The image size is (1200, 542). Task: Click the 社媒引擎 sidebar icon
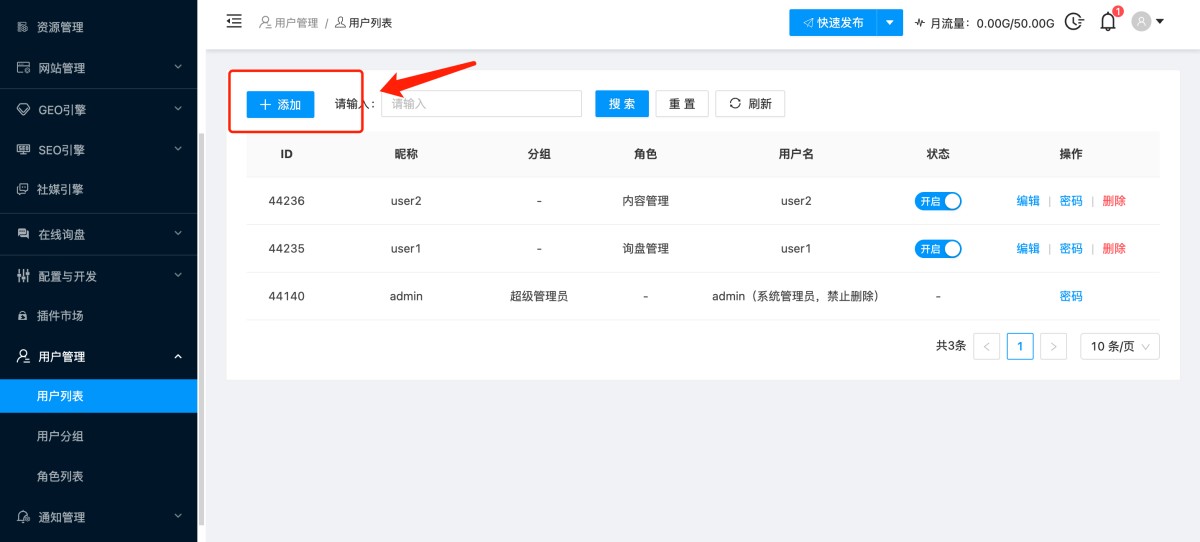tap(23, 189)
